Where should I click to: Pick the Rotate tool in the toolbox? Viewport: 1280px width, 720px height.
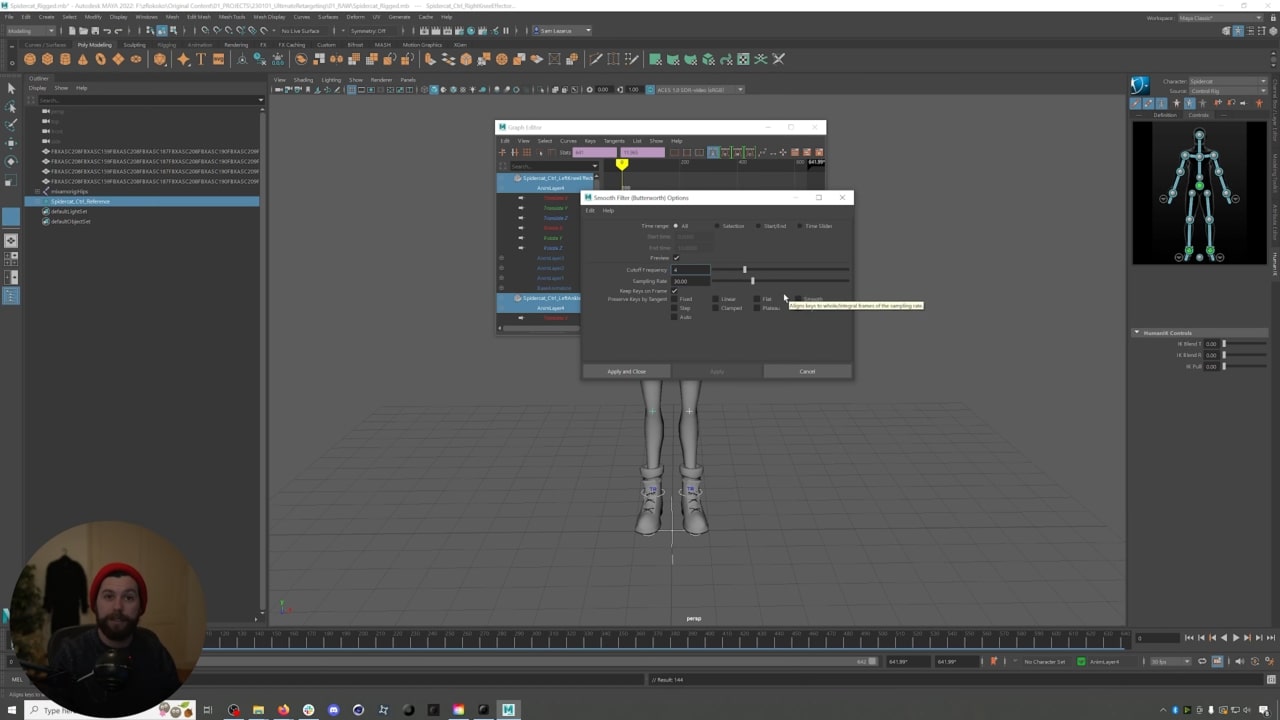pos(11,161)
